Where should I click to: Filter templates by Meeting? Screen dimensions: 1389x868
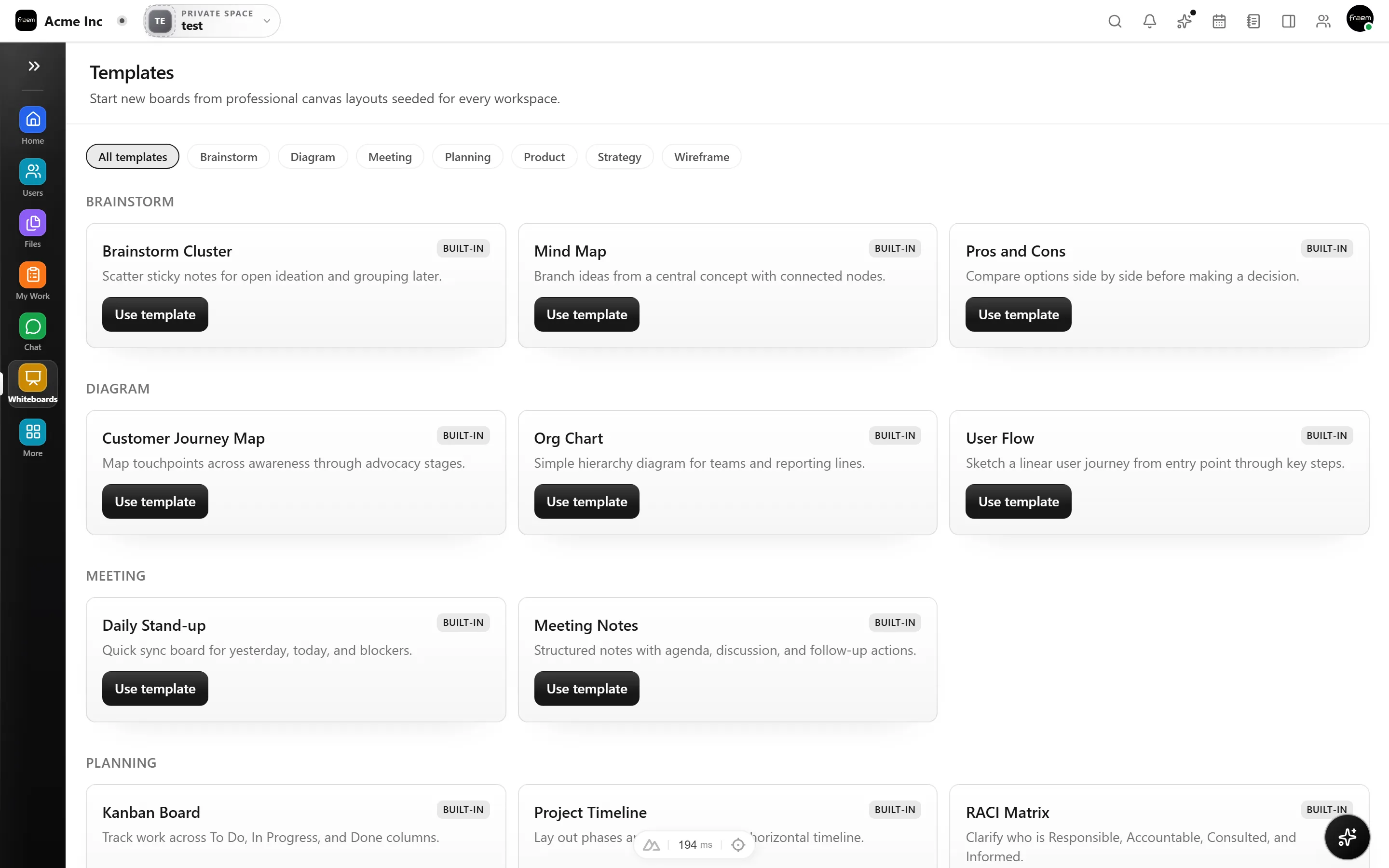tap(390, 157)
